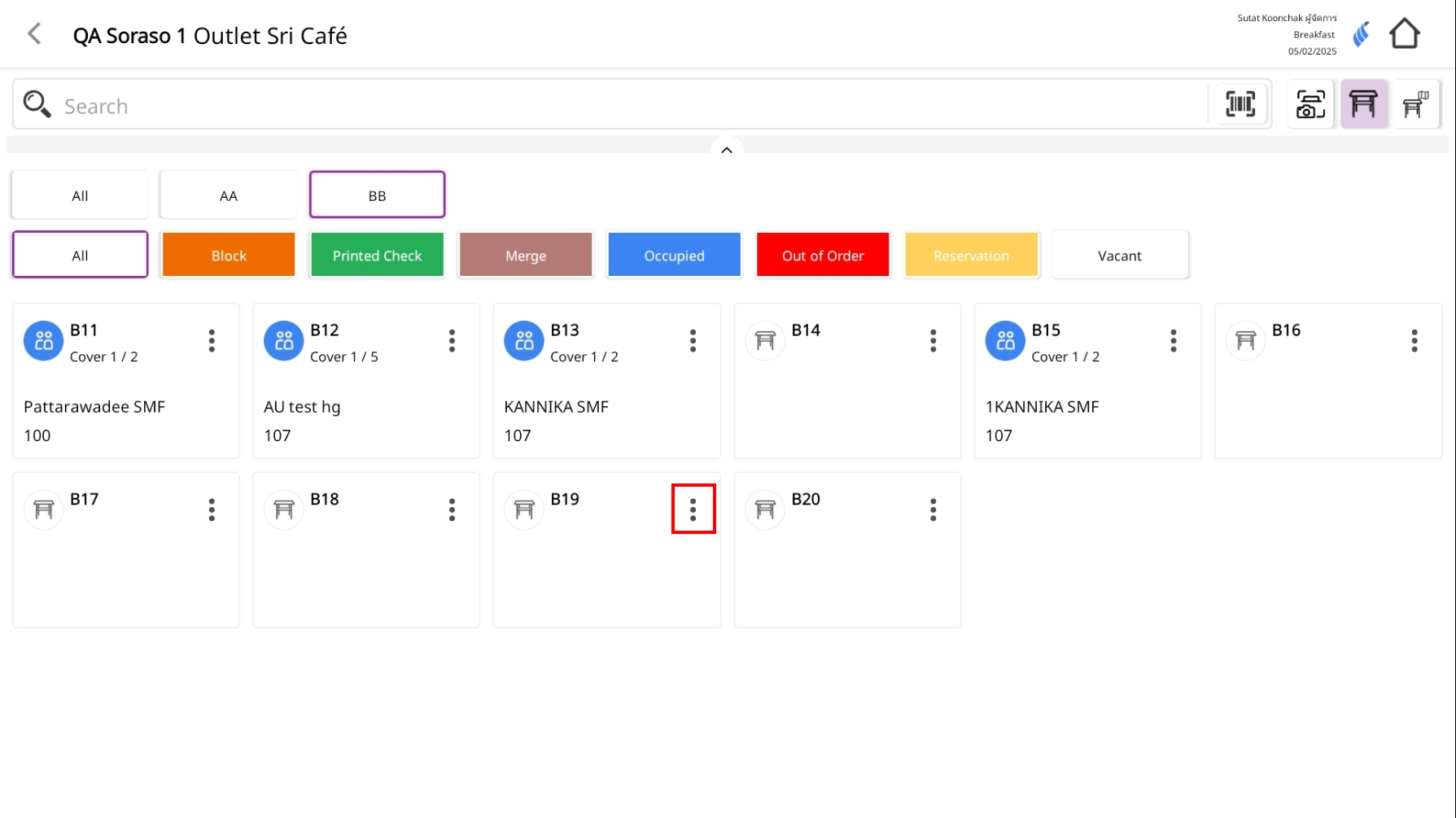This screenshot has height=818, width=1456.
Task: Click the table with flag icon
Action: 1415,104
